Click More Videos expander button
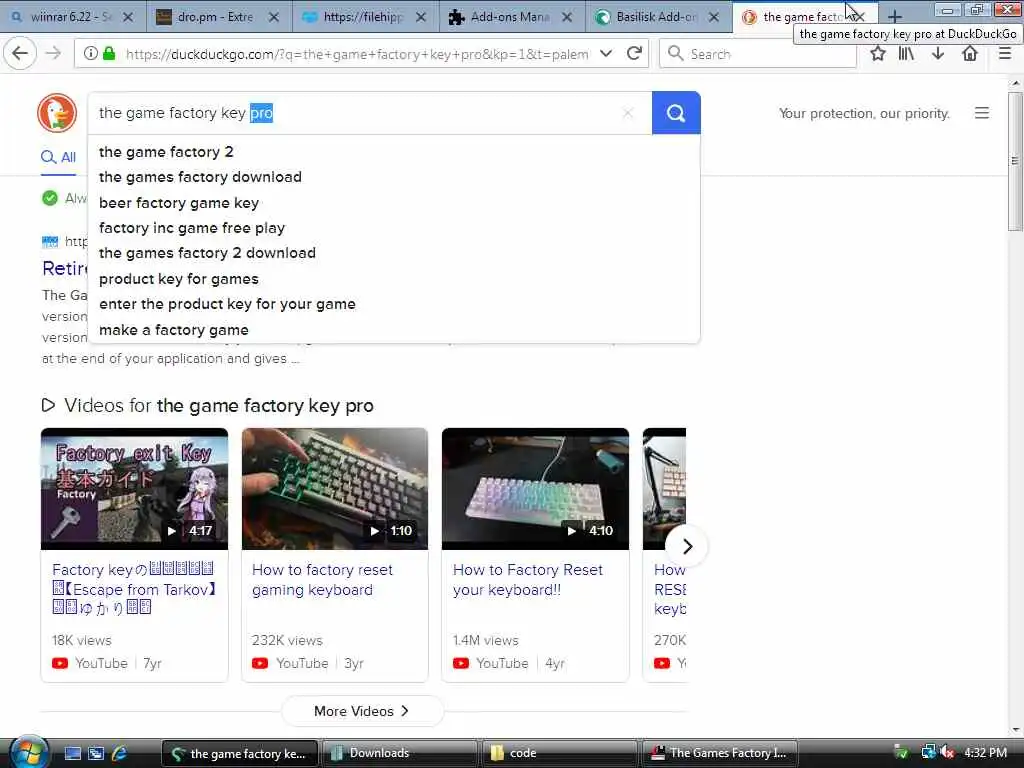 coord(362,711)
